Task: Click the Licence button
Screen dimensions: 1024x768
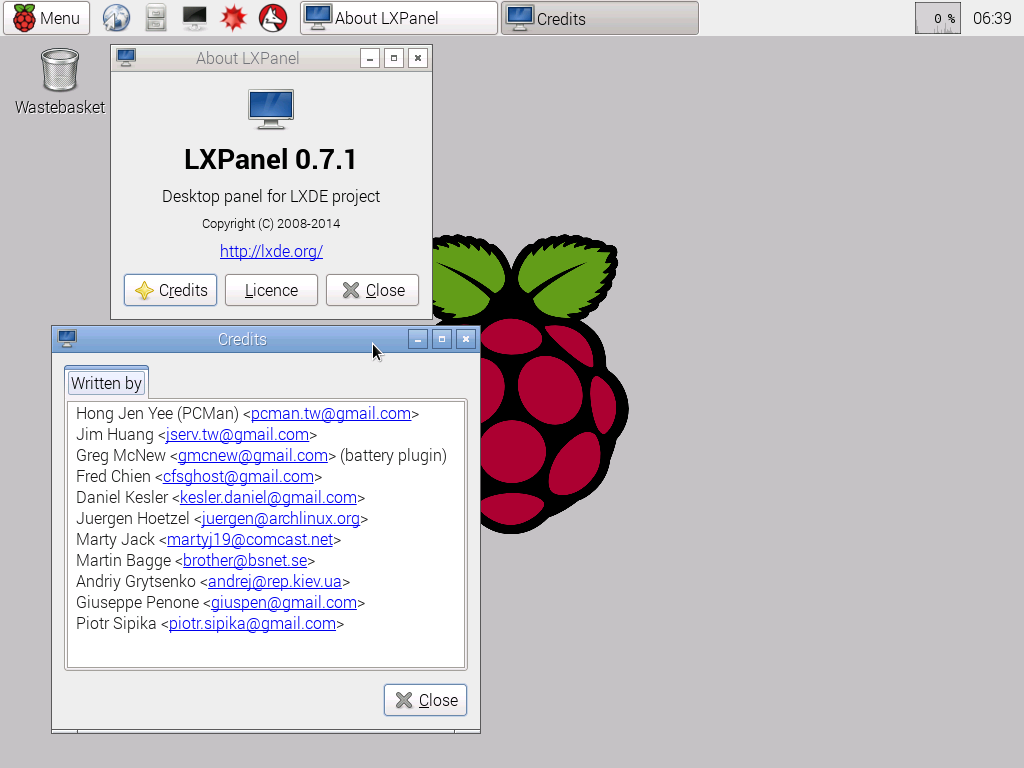Action: 271,290
